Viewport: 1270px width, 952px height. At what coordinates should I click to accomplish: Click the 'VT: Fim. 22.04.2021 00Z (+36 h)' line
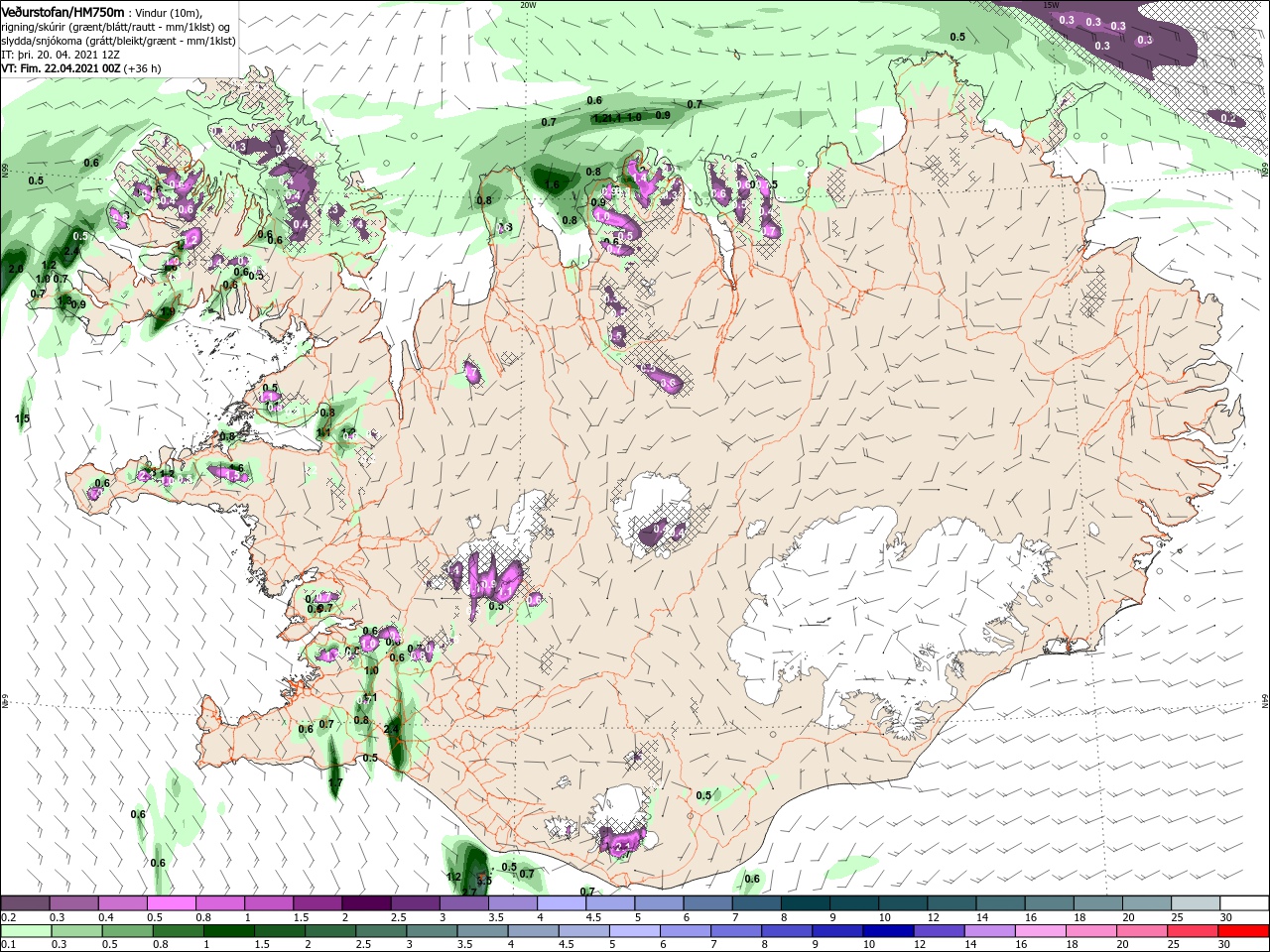tap(81, 68)
